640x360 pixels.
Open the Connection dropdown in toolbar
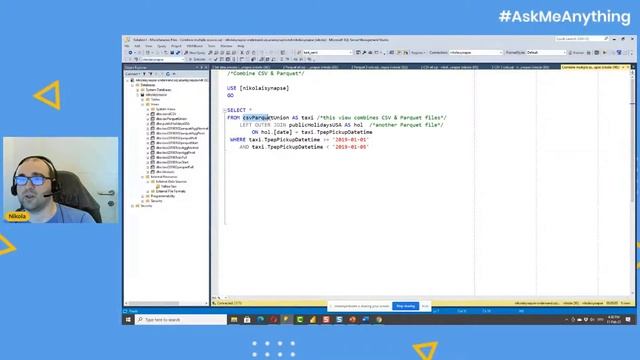tap(476, 53)
